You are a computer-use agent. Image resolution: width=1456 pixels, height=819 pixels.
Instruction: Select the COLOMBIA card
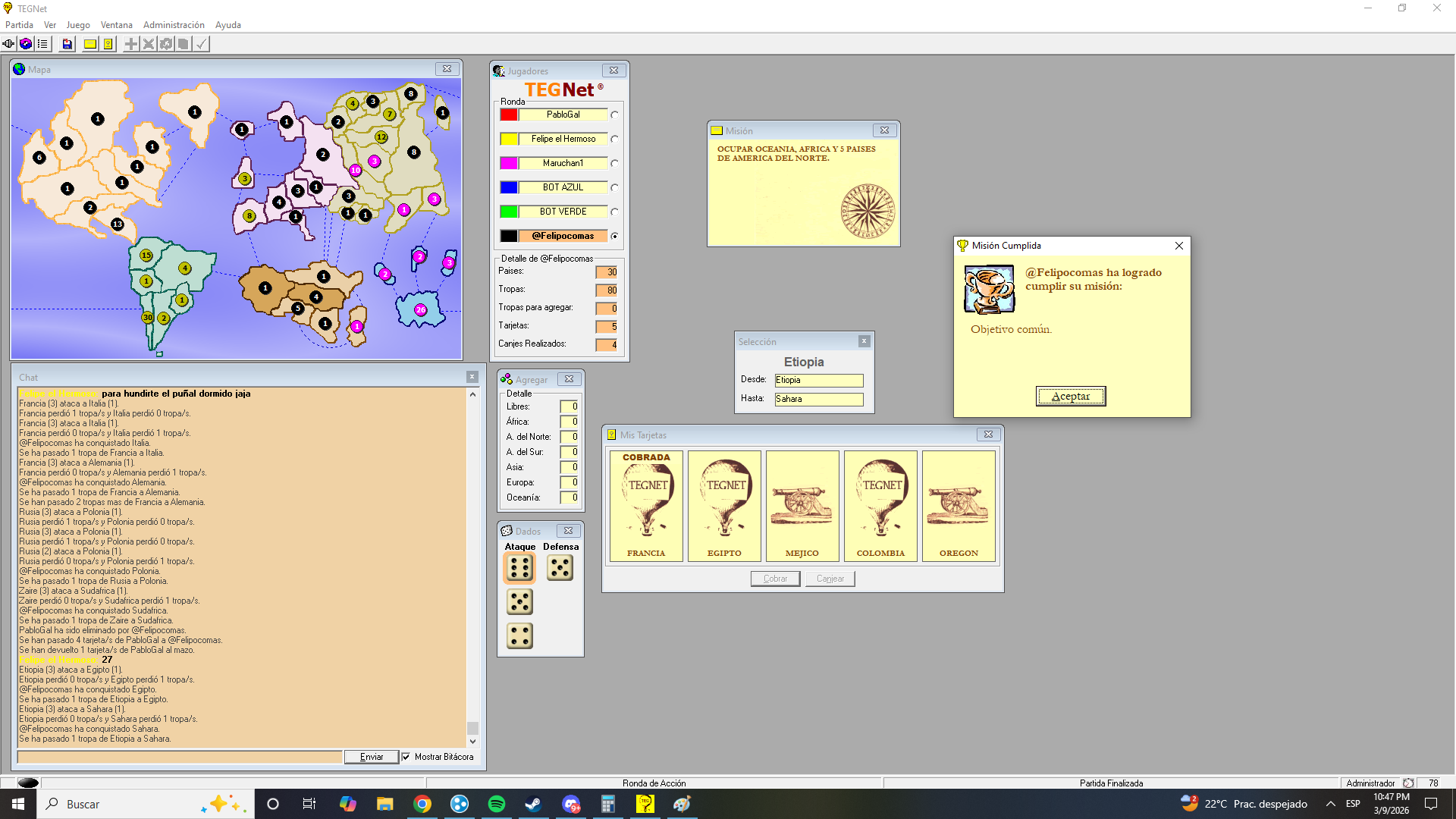[x=880, y=506]
